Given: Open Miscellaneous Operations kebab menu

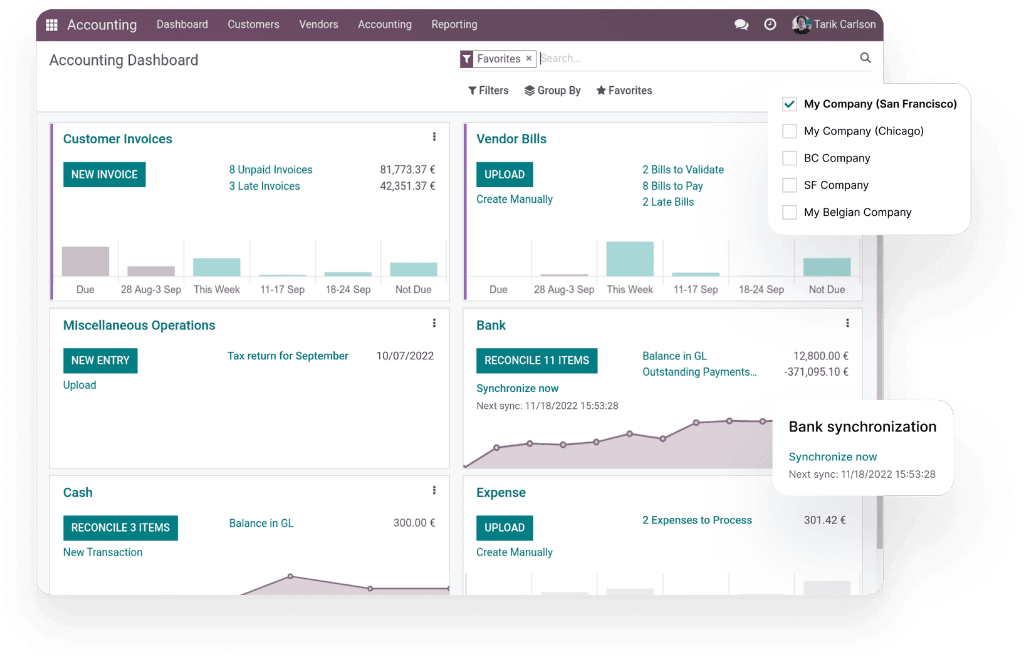Looking at the screenshot, I should pos(434,323).
